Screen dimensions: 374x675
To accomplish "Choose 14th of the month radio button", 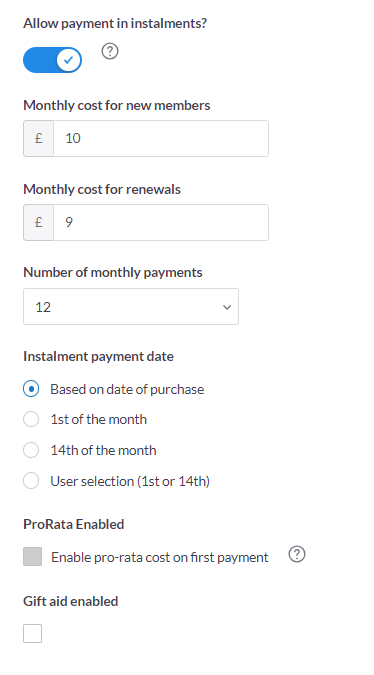I will tap(31, 450).
